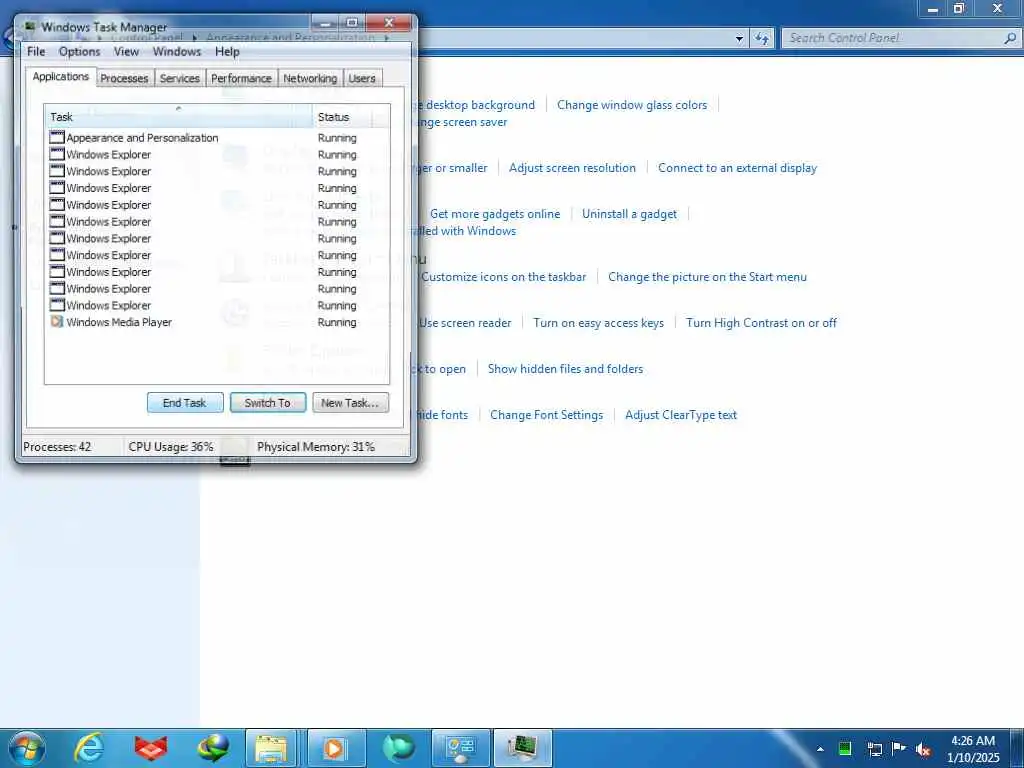
Task: Switch to Task Manager taskbar button
Action: click(x=522, y=748)
